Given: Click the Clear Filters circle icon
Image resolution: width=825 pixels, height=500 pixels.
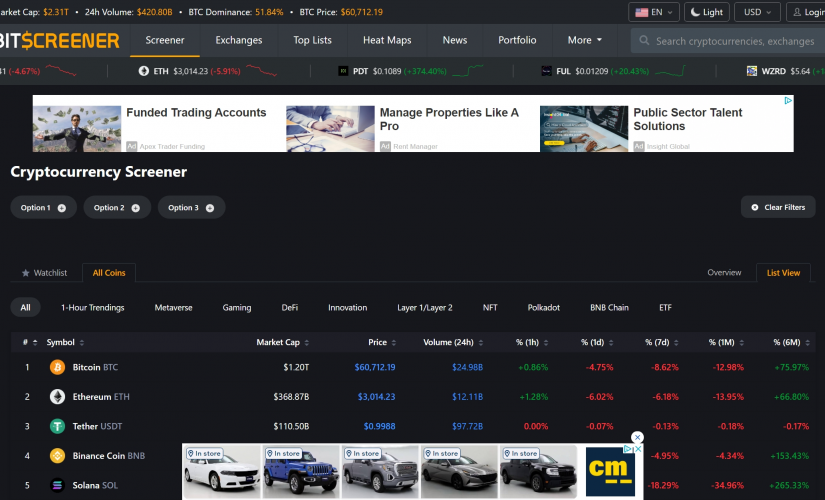Looking at the screenshot, I should [x=754, y=207].
